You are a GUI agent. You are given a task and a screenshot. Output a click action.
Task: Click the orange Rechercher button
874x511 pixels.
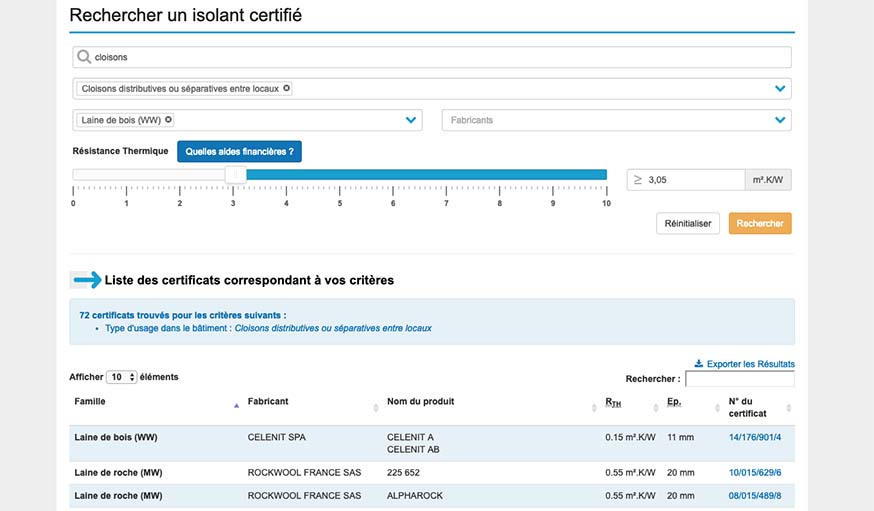tap(760, 223)
